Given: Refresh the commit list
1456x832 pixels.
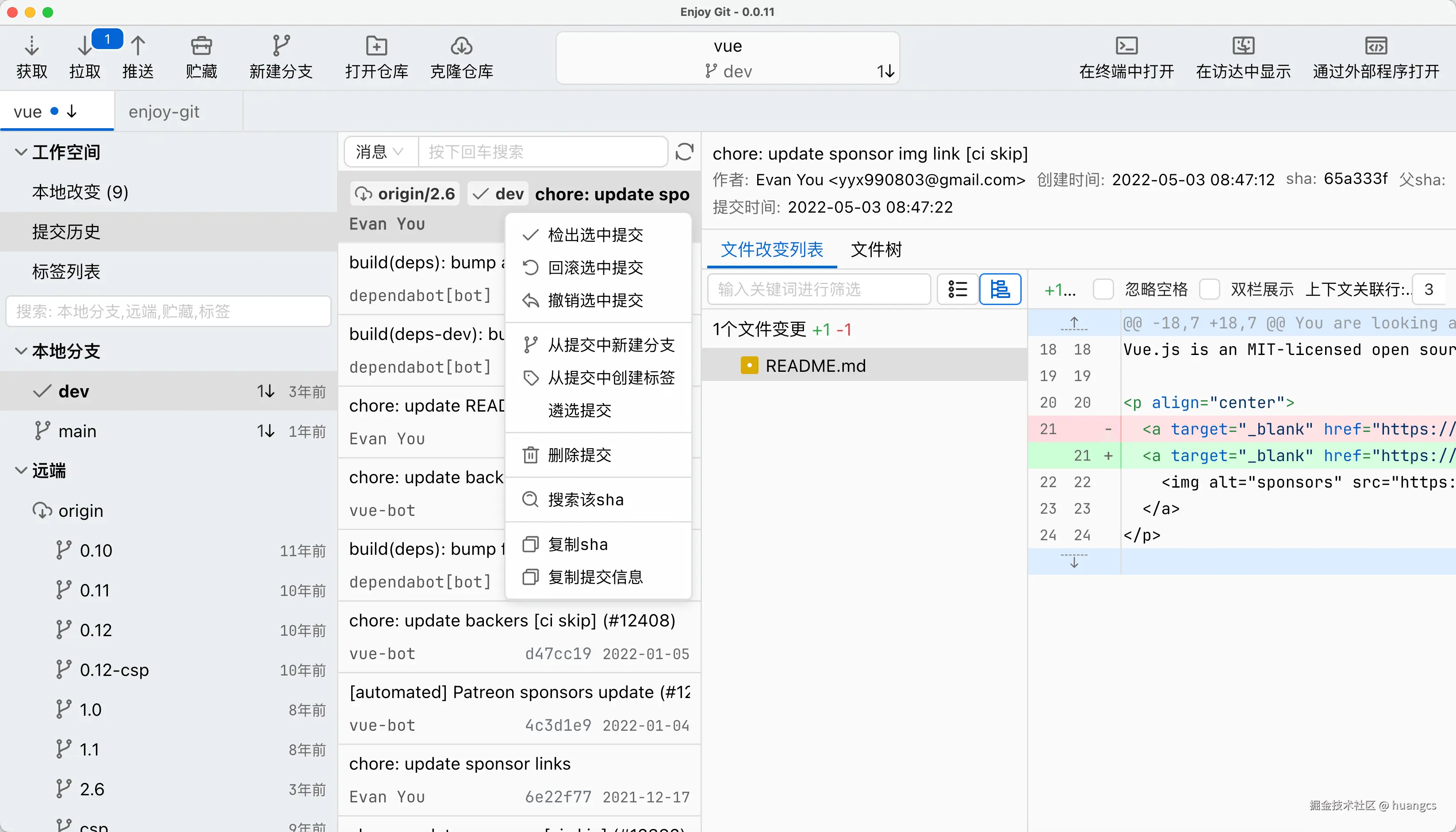Looking at the screenshot, I should click(684, 152).
